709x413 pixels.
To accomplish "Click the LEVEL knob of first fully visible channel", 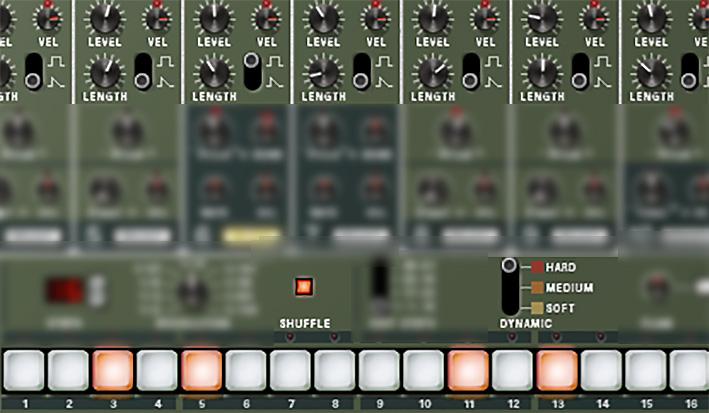I will [105, 18].
